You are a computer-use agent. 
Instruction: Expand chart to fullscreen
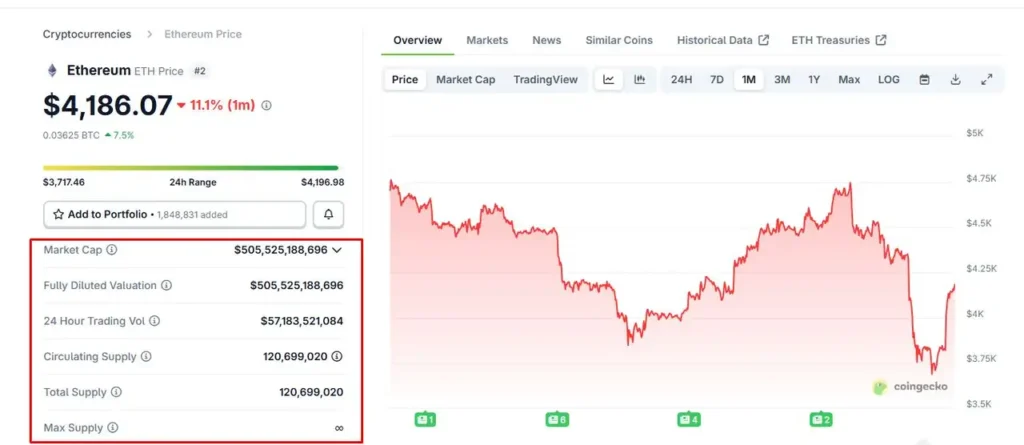point(986,80)
